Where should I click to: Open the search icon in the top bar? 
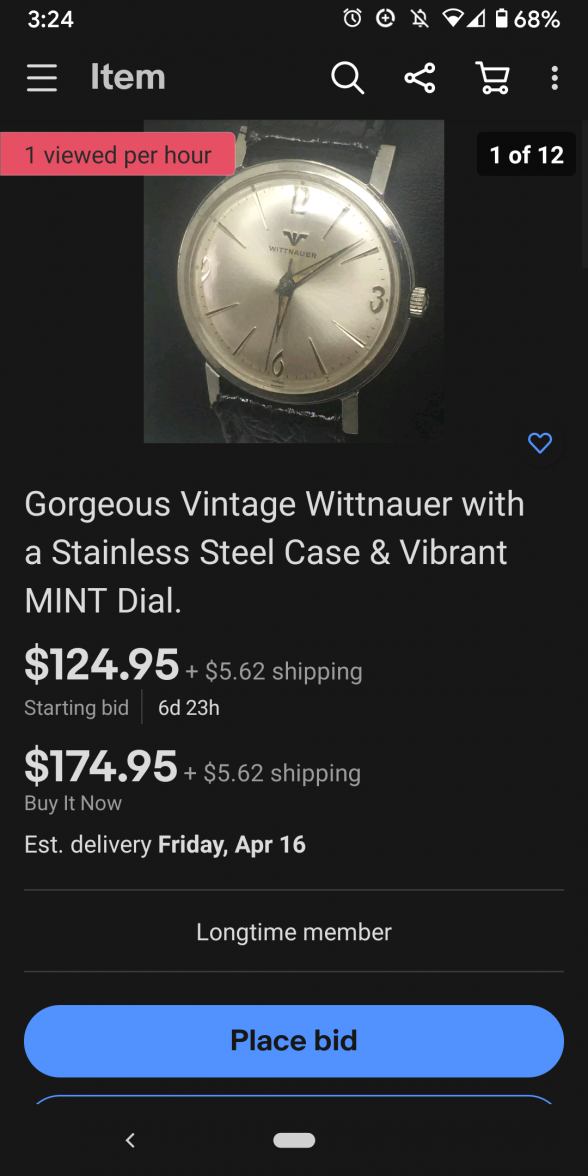coord(347,77)
